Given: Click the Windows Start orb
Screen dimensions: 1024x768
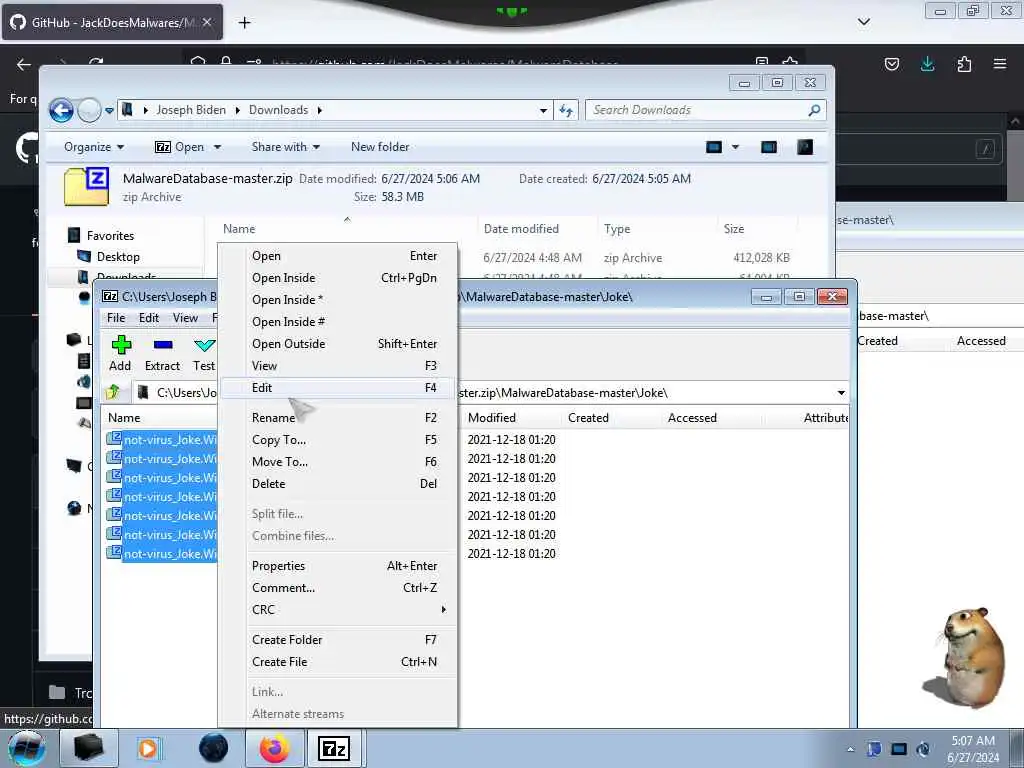Looking at the screenshot, I should 27,748.
